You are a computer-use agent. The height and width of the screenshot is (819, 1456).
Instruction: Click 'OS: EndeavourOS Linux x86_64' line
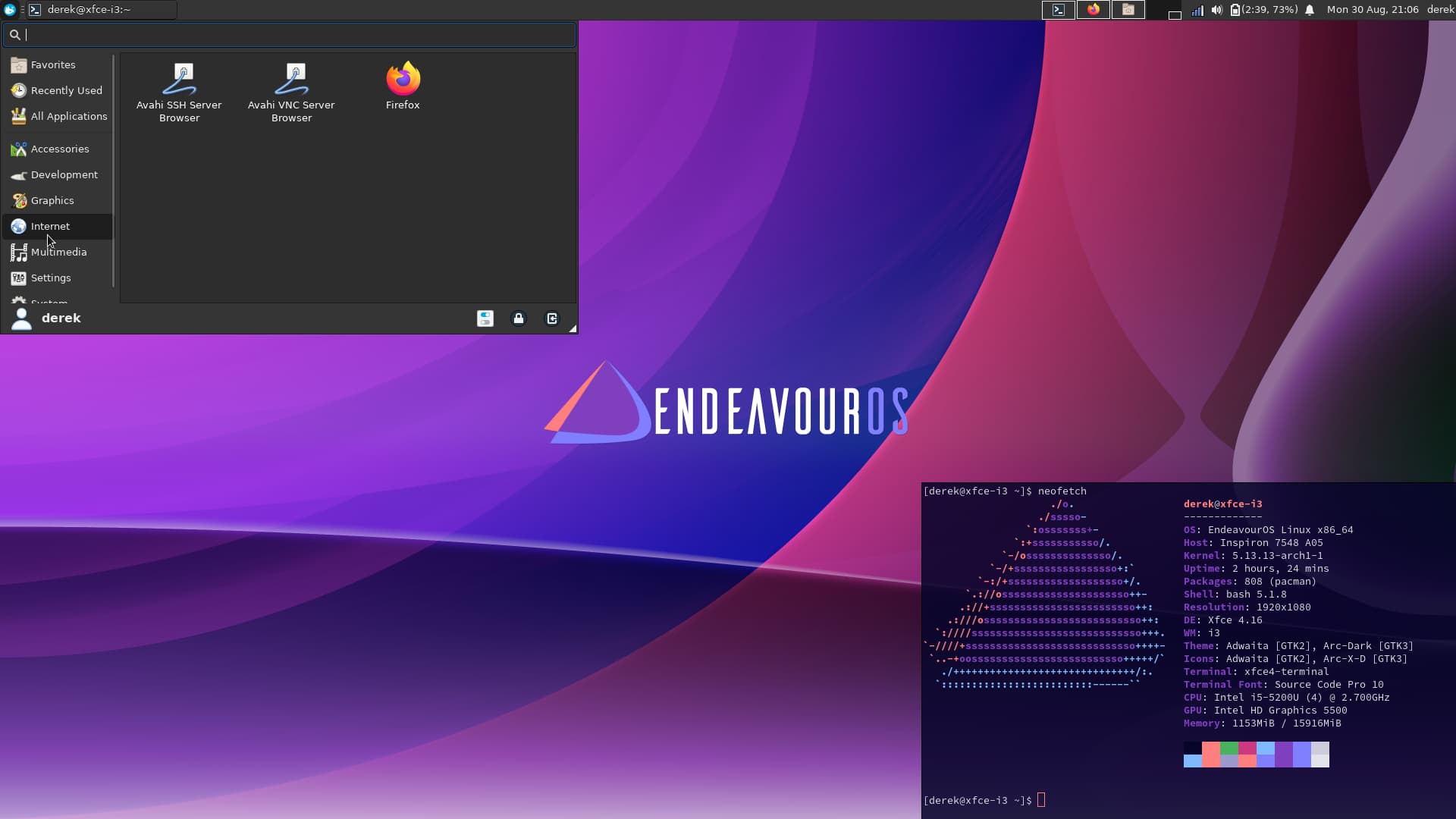coord(1268,530)
